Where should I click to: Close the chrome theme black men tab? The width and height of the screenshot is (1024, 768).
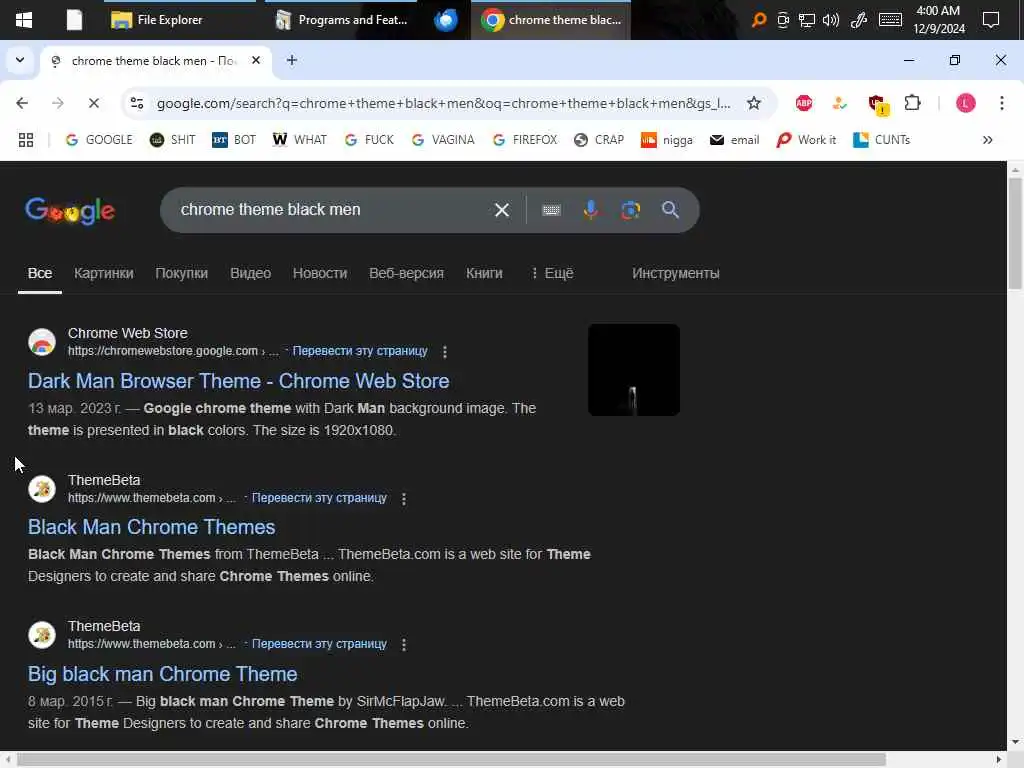click(x=256, y=60)
